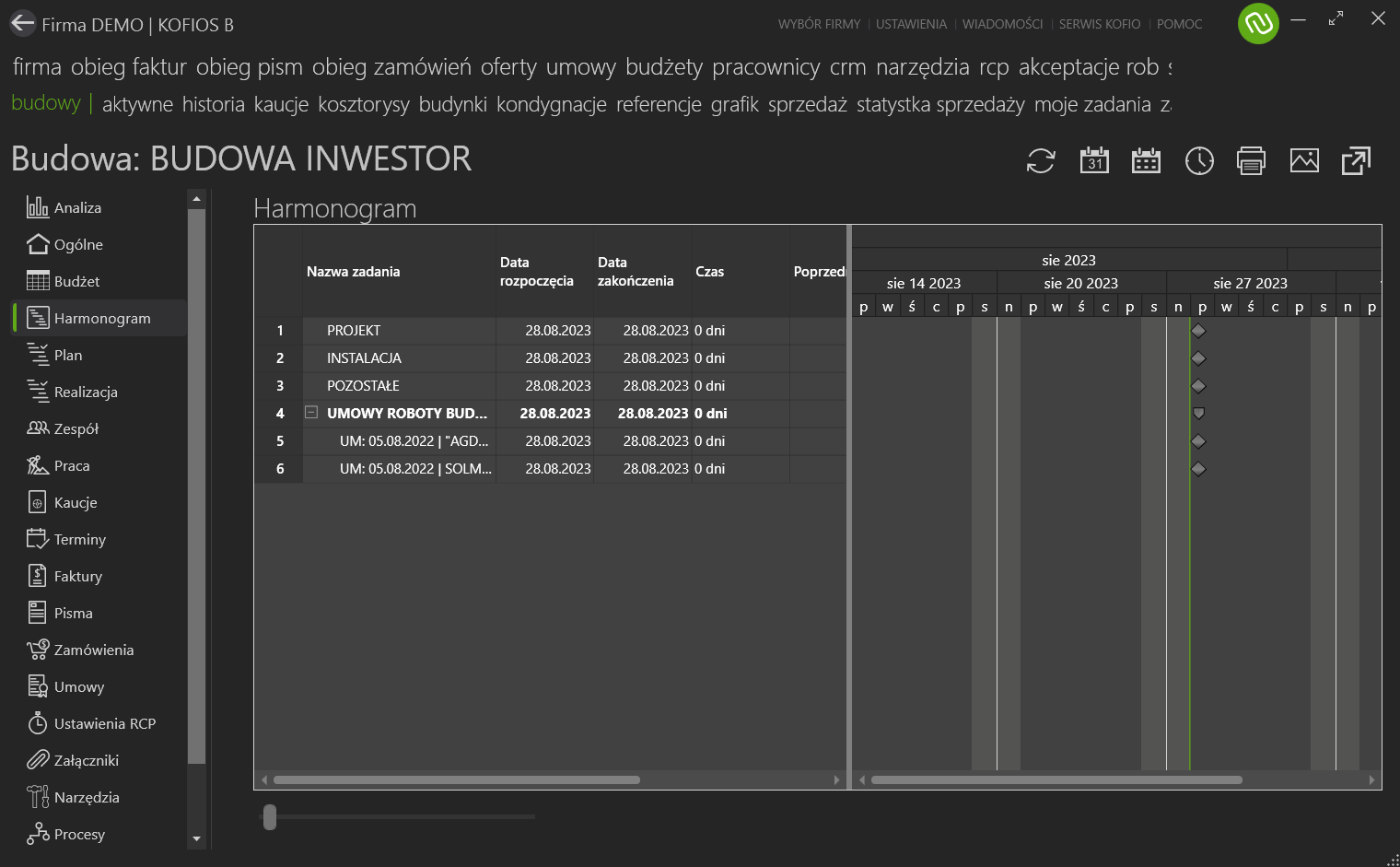Click the Nazwa zadania column header
This screenshot has height=867, width=1400.
tap(399, 272)
